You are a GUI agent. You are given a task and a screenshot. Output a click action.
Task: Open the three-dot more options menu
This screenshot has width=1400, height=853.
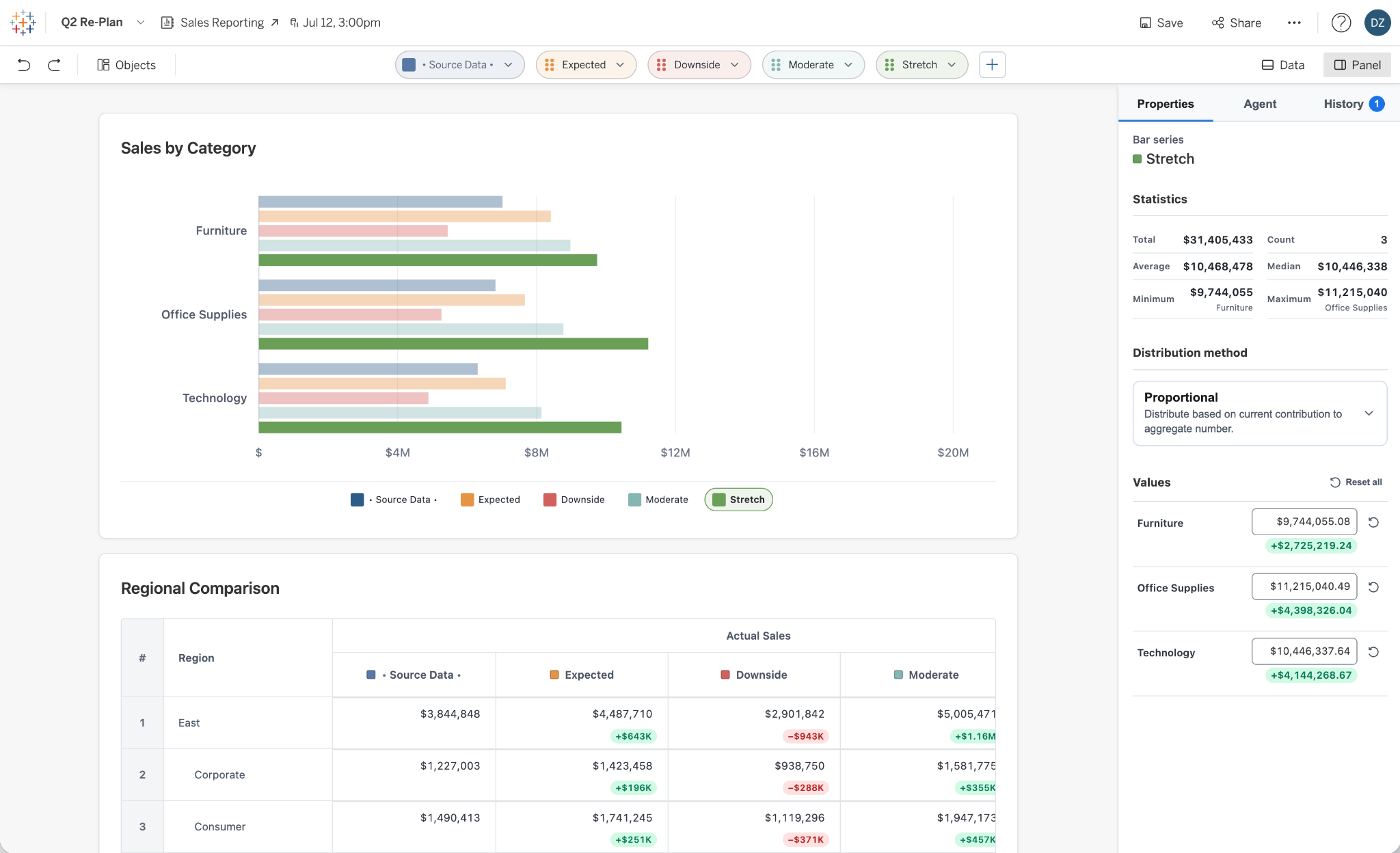point(1294,23)
